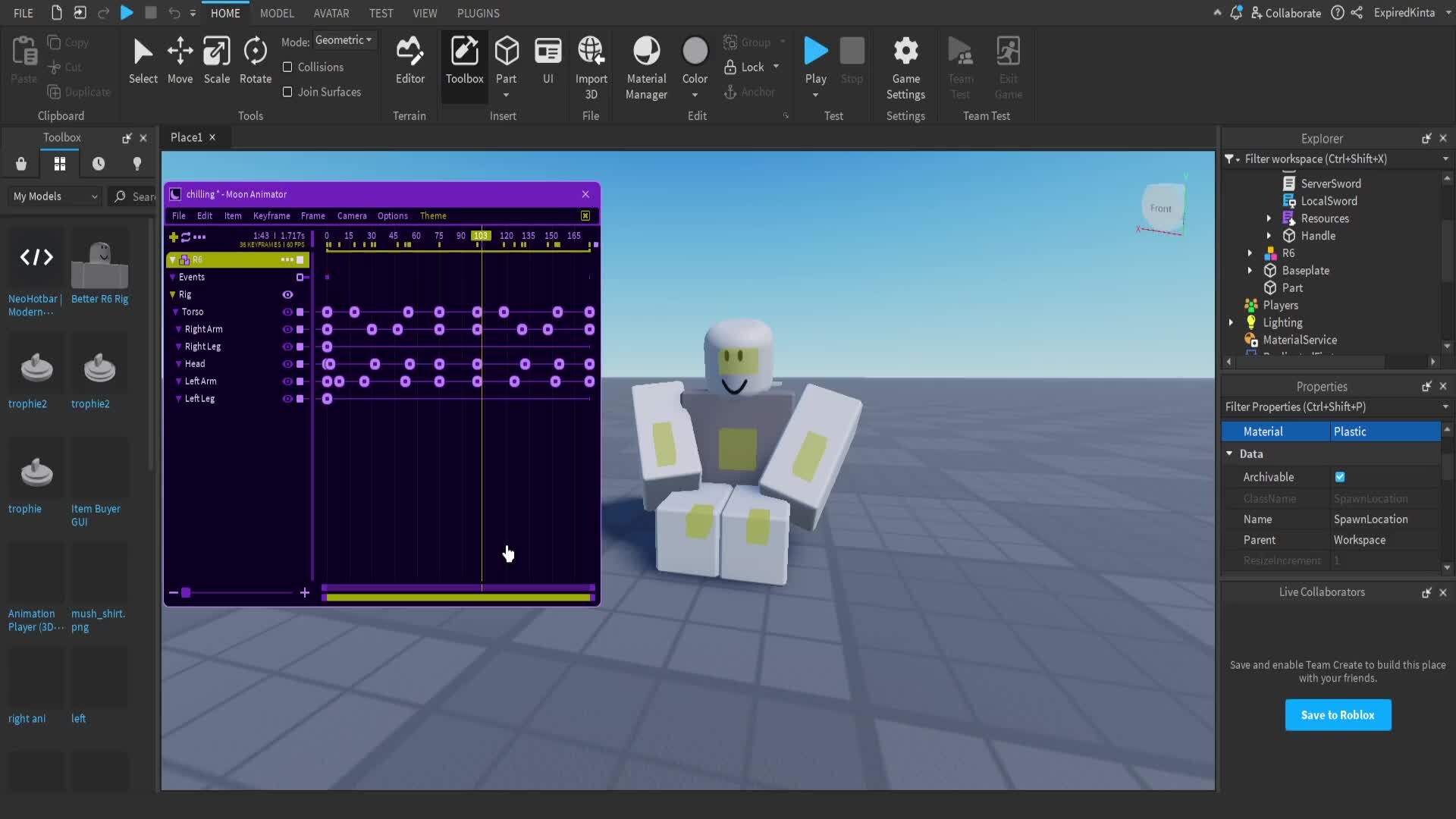Open the My Models dropdown
This screenshot has height=819, width=1456.
(53, 196)
